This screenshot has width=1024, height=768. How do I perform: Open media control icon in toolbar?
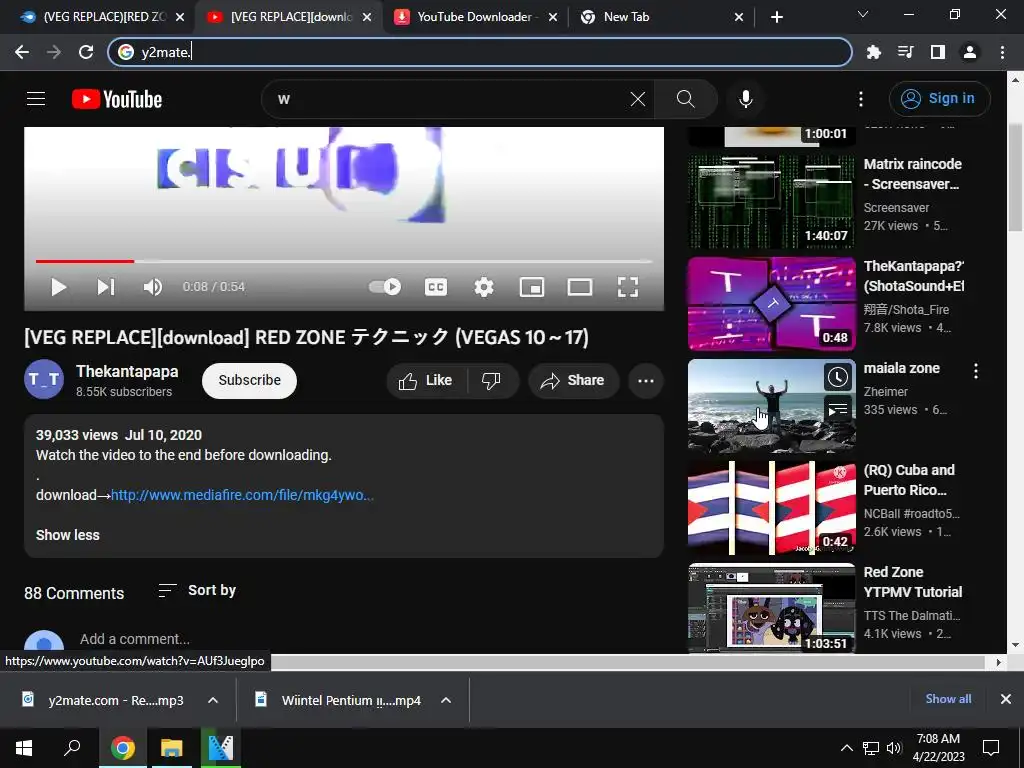point(905,52)
